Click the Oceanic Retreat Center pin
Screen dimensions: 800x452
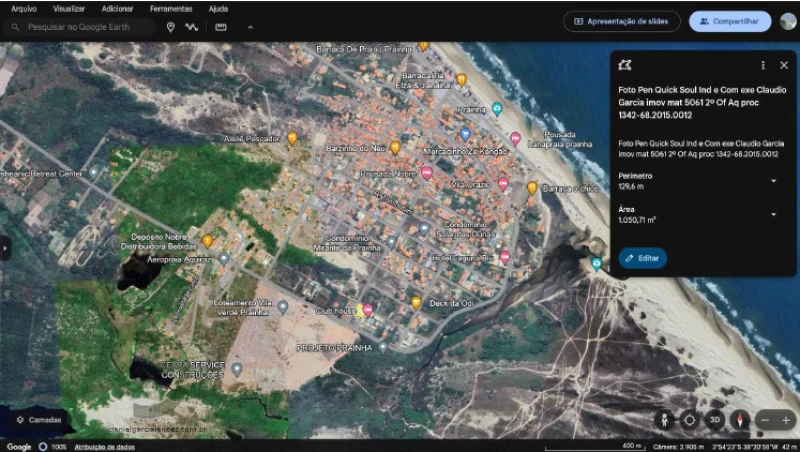pos(93,172)
